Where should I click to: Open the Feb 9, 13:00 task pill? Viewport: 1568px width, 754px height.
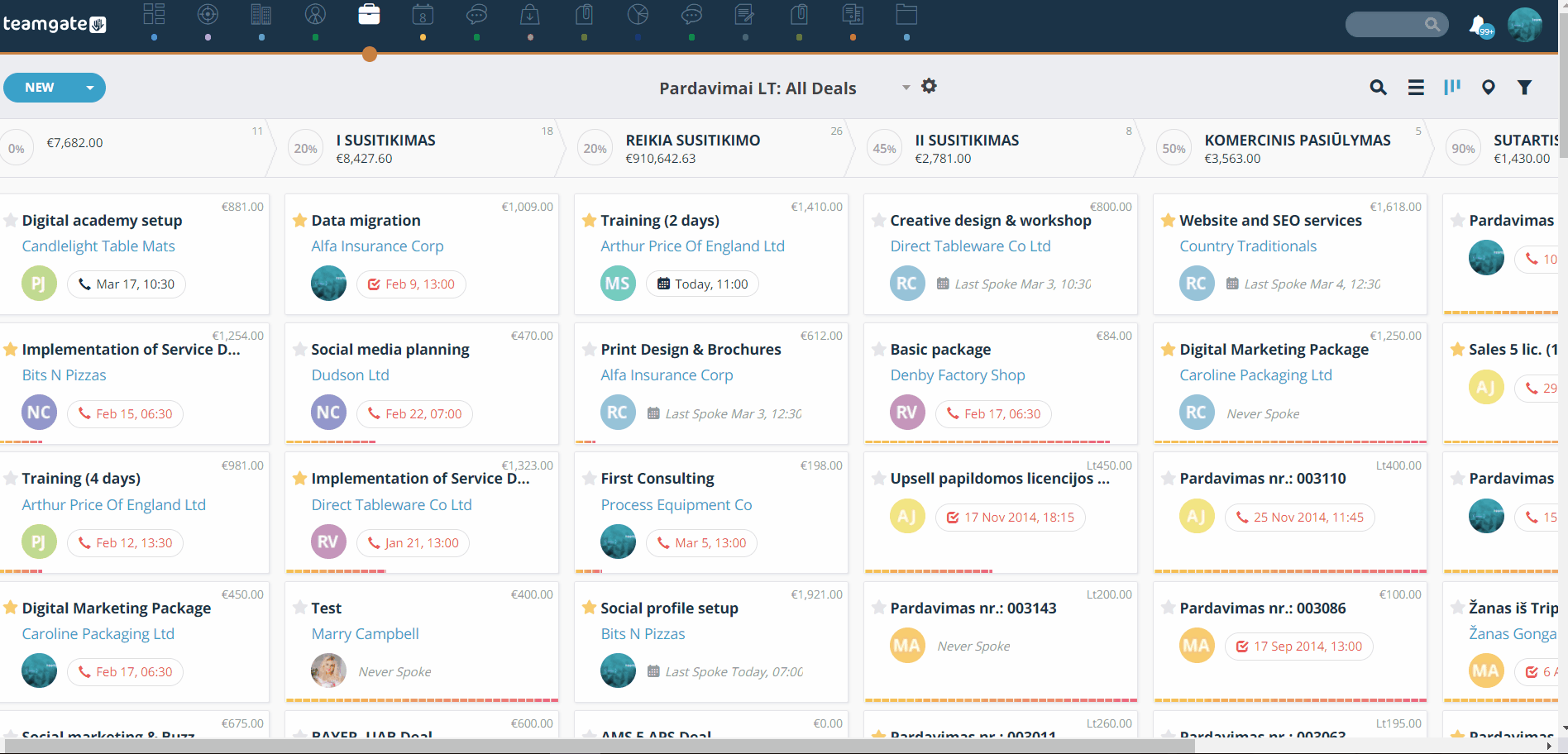411,284
